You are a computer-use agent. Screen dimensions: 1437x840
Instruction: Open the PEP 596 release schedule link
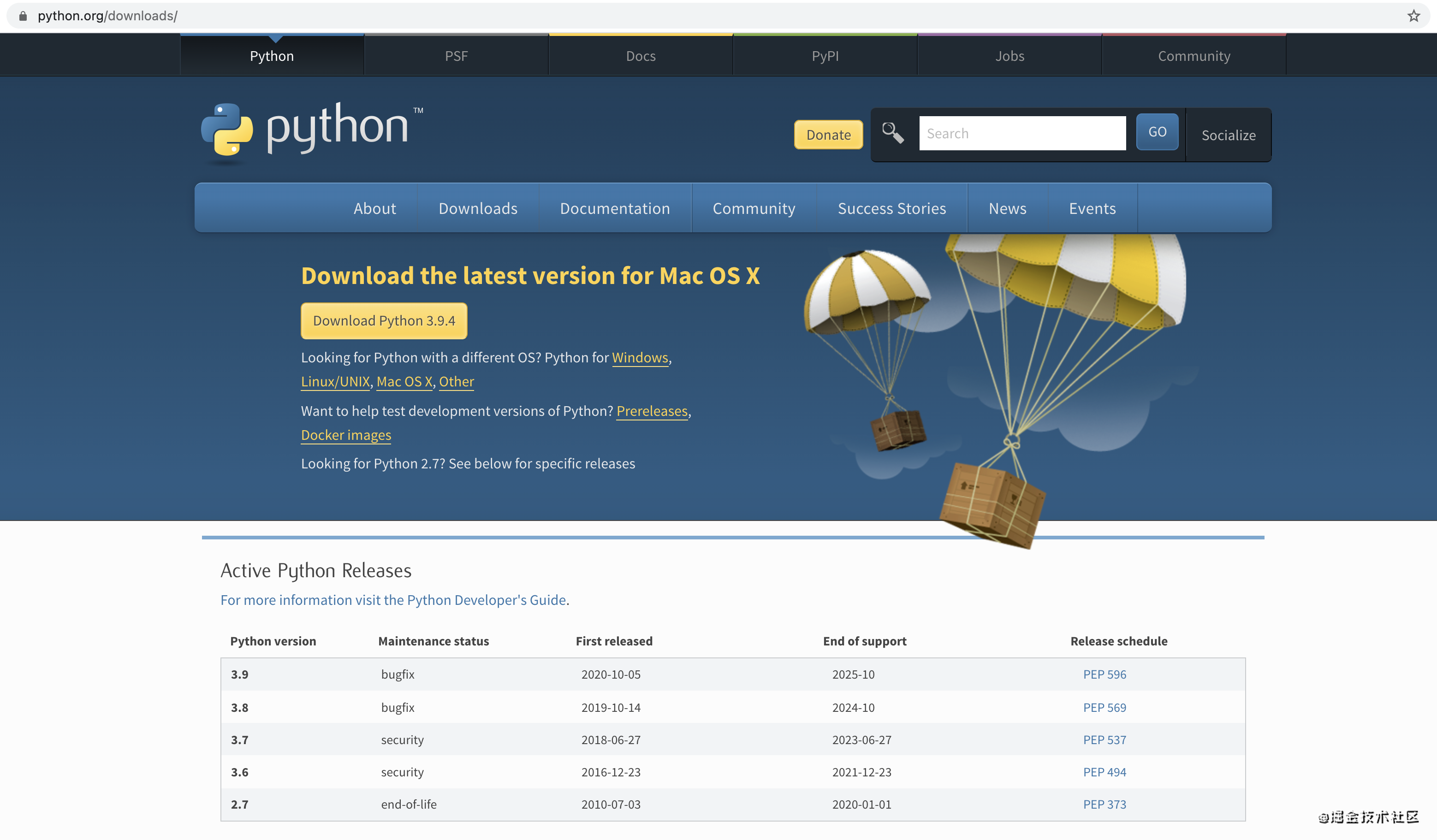point(1104,674)
